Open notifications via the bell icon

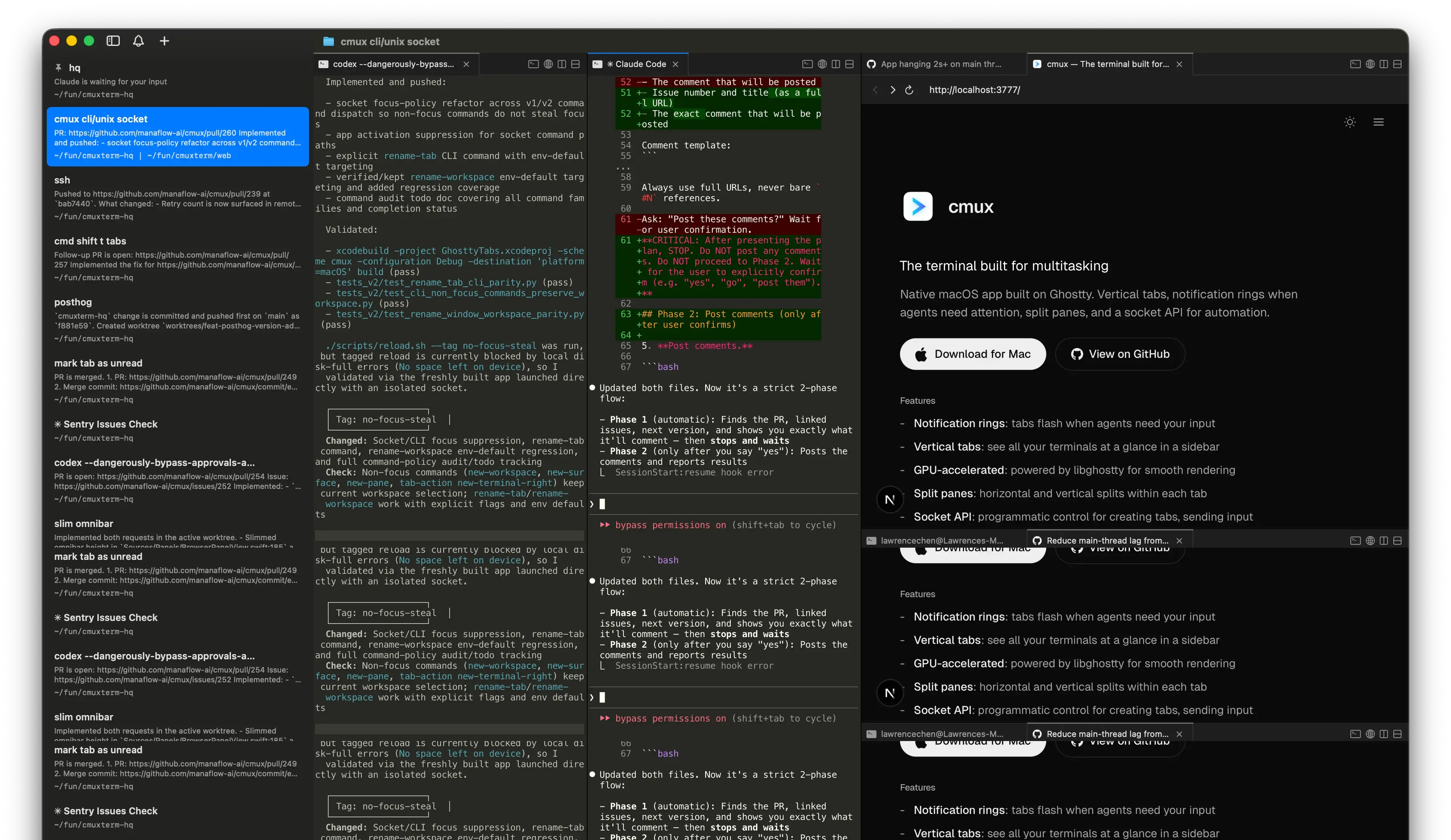[138, 41]
